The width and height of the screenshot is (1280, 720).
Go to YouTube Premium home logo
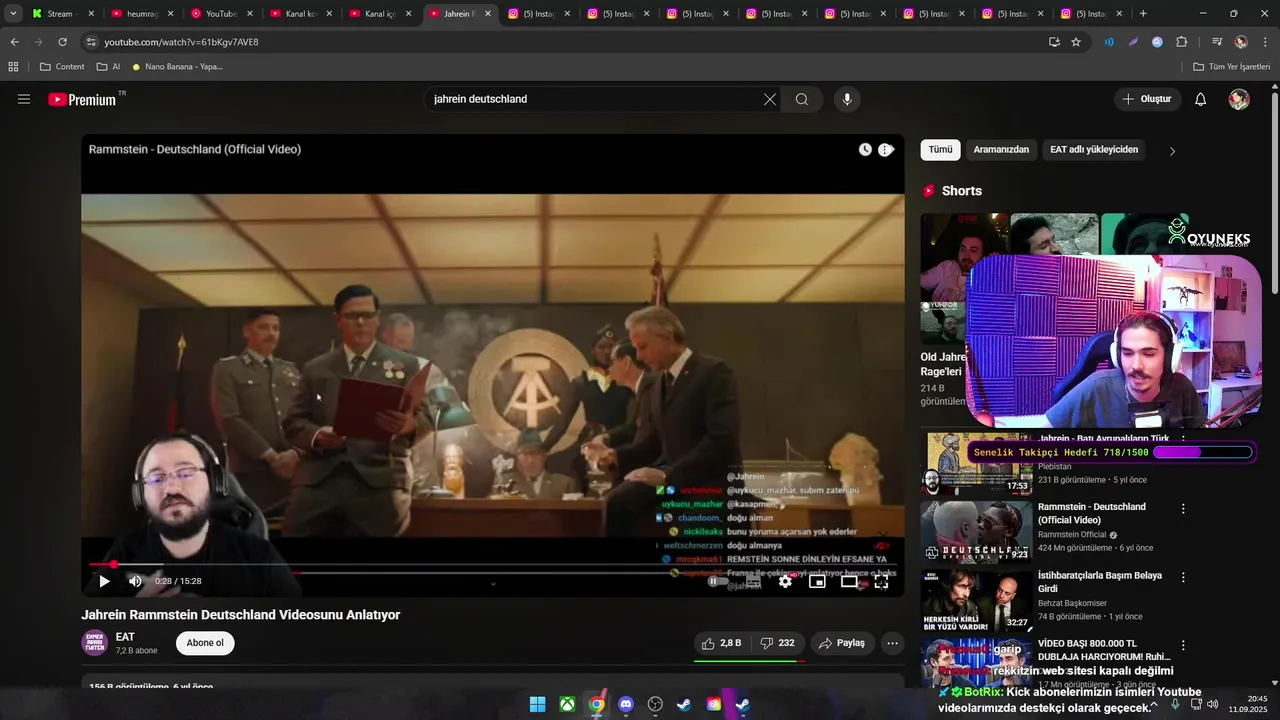click(83, 99)
